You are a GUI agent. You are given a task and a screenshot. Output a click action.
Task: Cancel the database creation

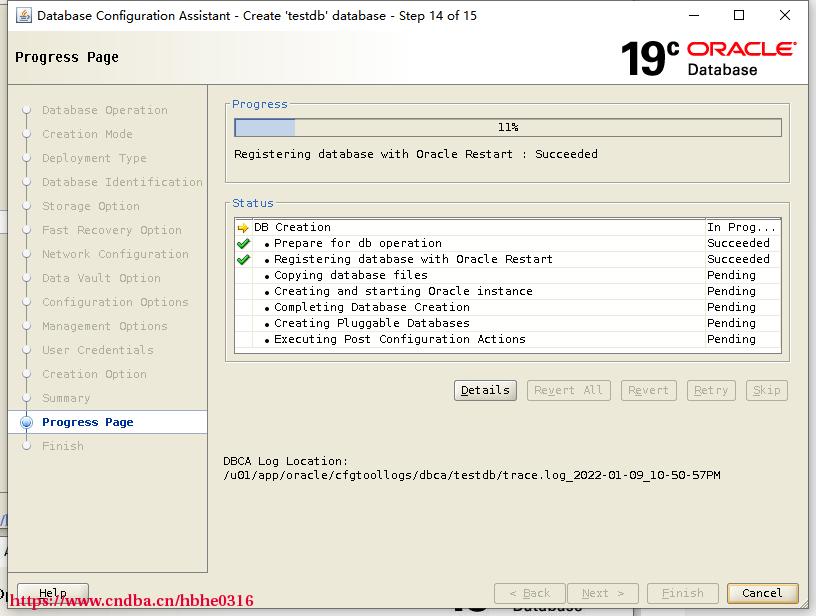point(762,593)
